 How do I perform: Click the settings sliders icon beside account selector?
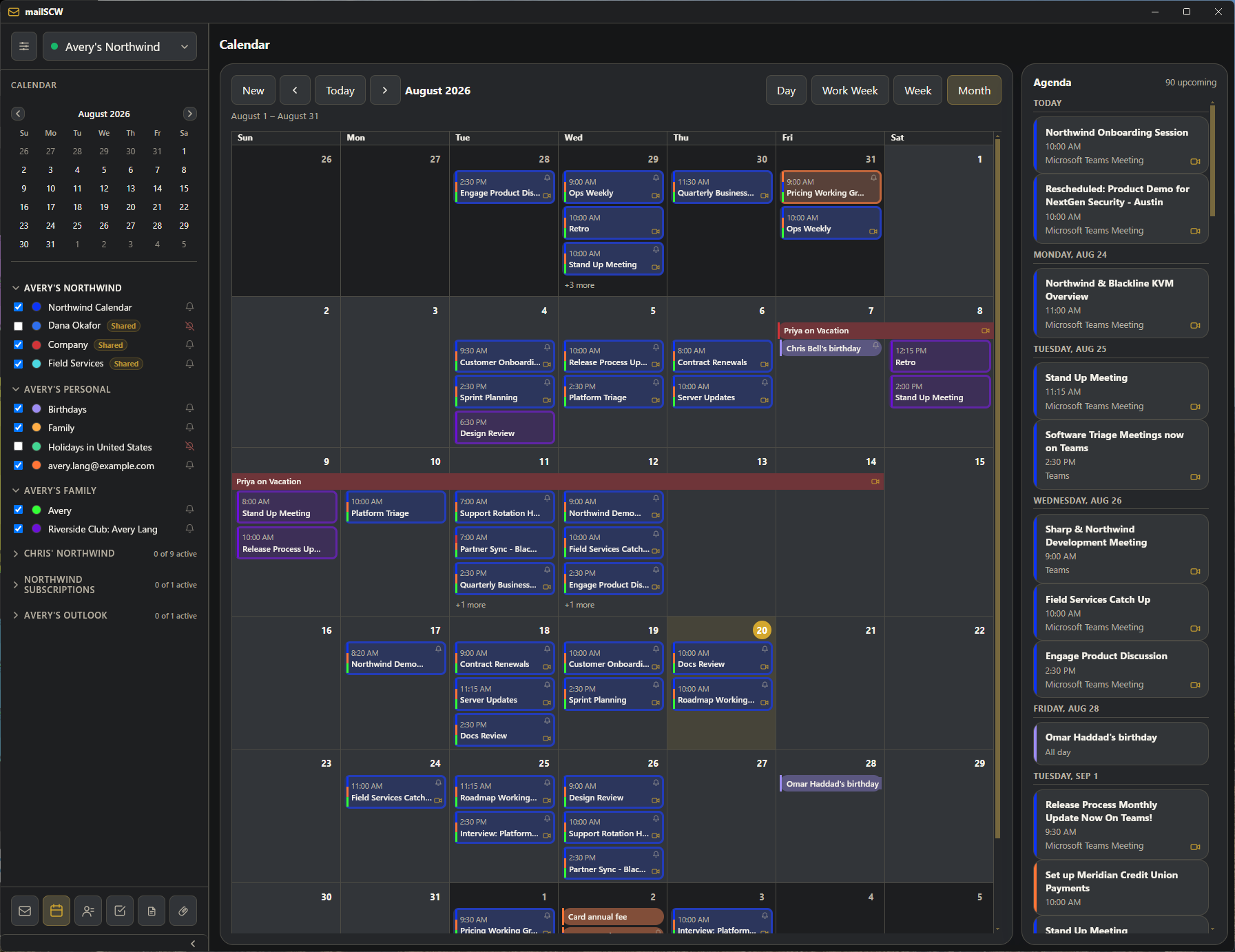[24, 46]
